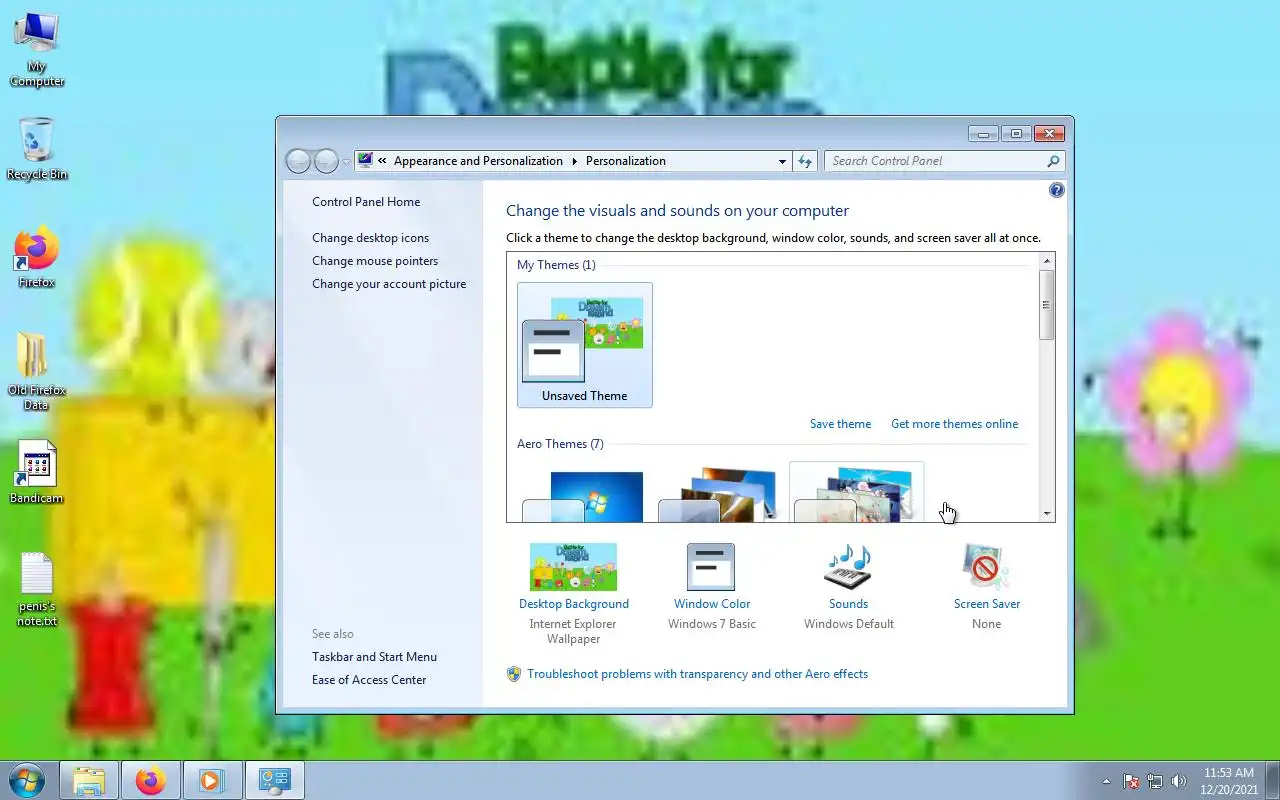1280x800 pixels.
Task: Open Taskbar and Start Menu link
Action: pos(374,657)
